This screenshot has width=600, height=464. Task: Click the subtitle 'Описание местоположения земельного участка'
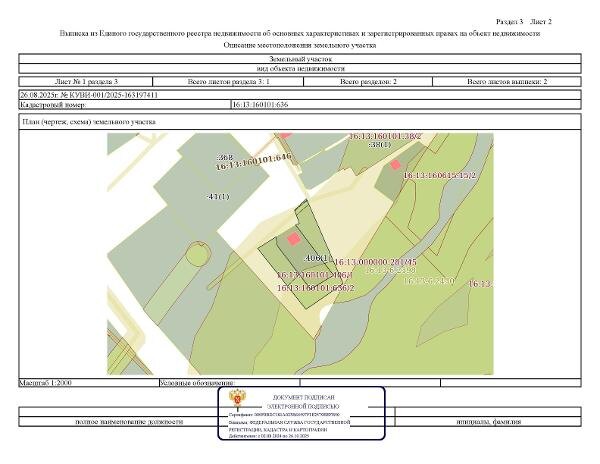point(300,46)
